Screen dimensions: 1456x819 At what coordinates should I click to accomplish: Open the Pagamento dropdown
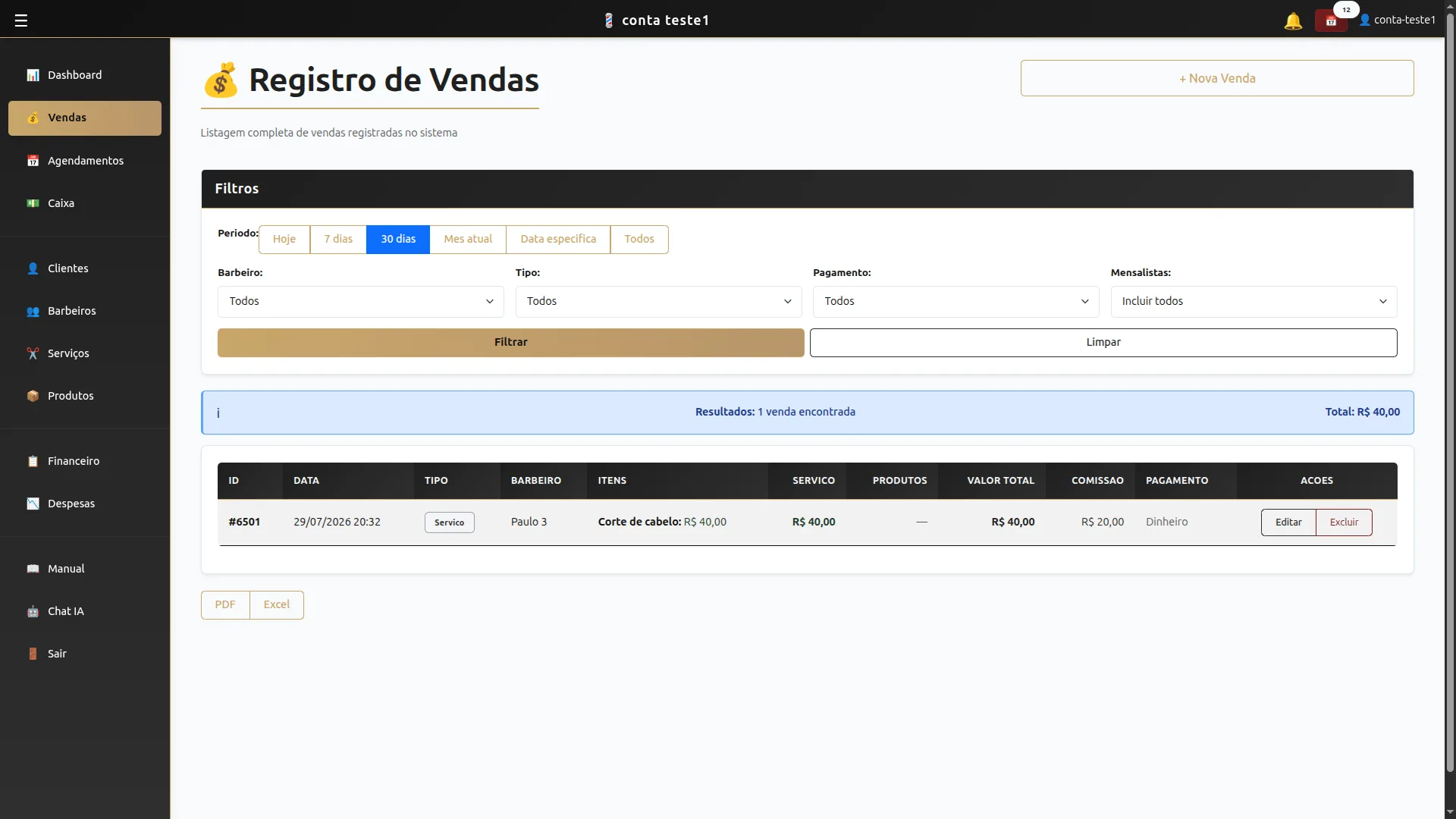(956, 301)
